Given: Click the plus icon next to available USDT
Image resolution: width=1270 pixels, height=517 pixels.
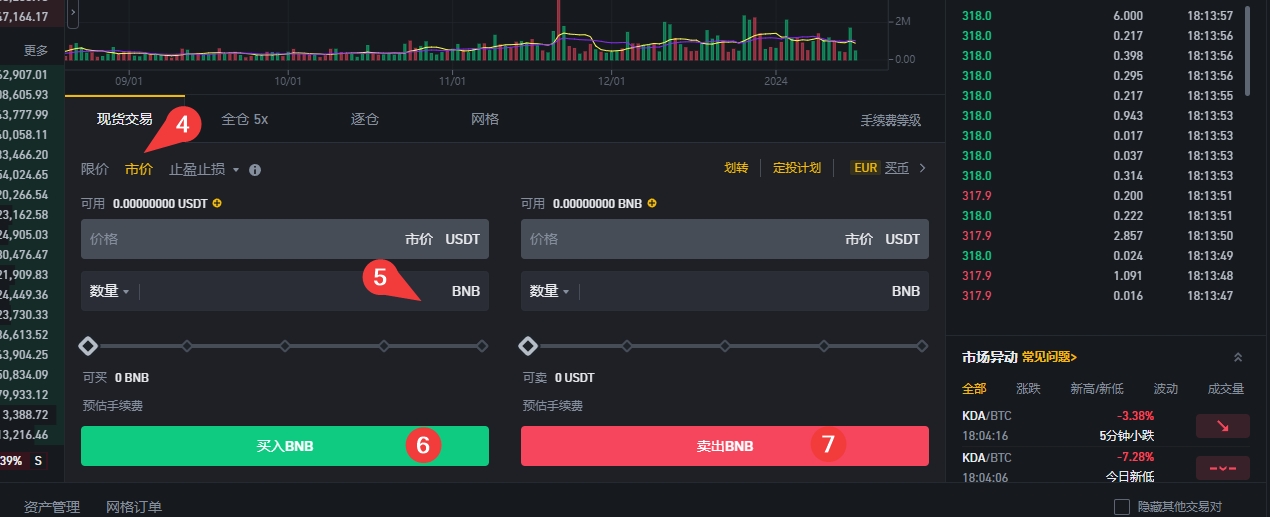Looking at the screenshot, I should [217, 203].
